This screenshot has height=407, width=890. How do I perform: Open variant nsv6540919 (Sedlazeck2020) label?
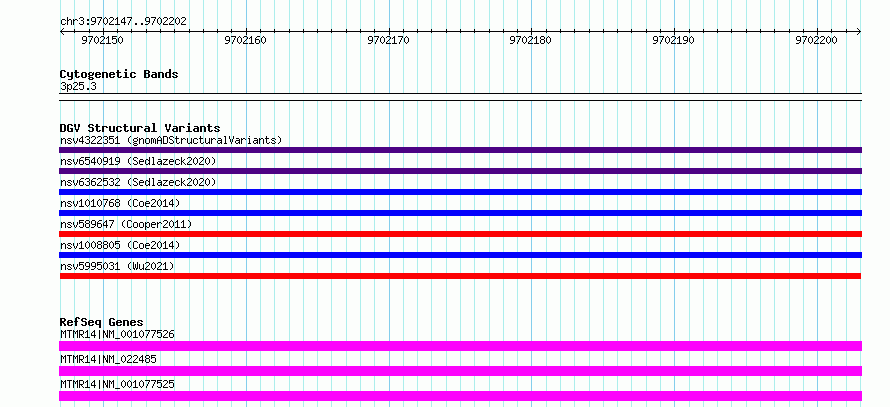[x=138, y=161]
